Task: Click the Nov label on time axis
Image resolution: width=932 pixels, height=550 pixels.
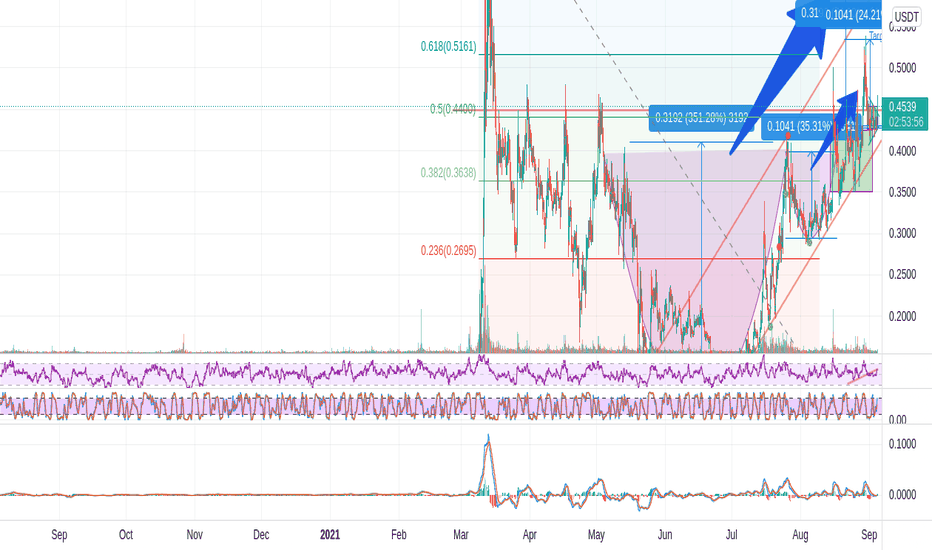Action: point(194,535)
